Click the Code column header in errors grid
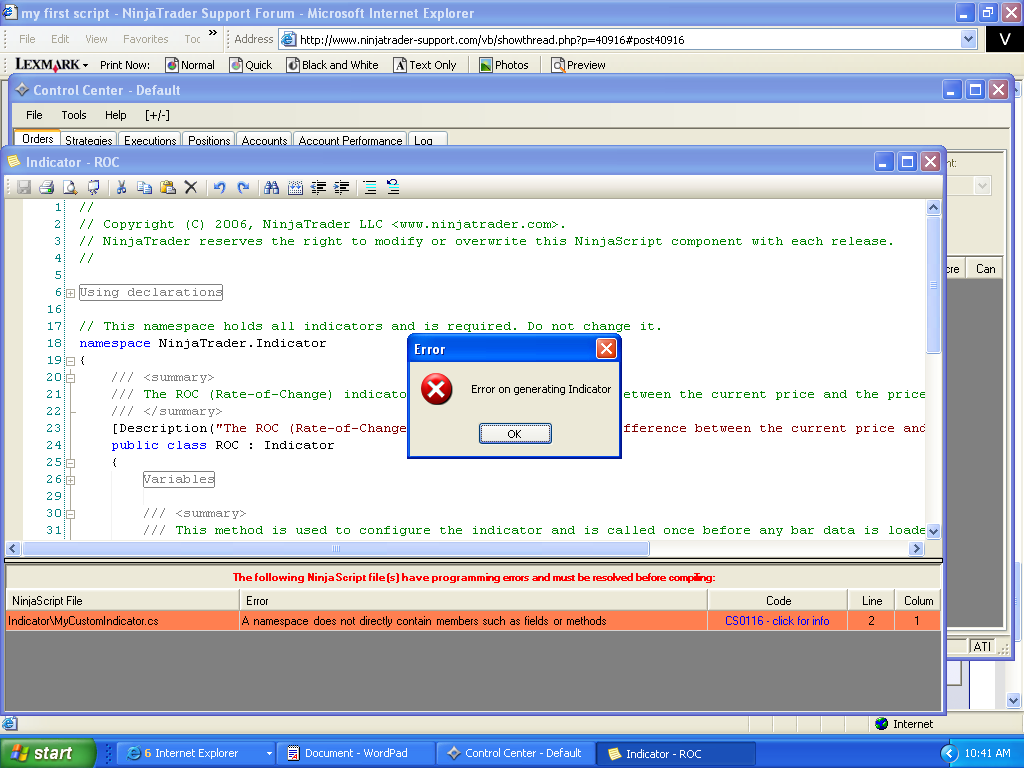Screen dimensions: 1024x768 pos(777,601)
